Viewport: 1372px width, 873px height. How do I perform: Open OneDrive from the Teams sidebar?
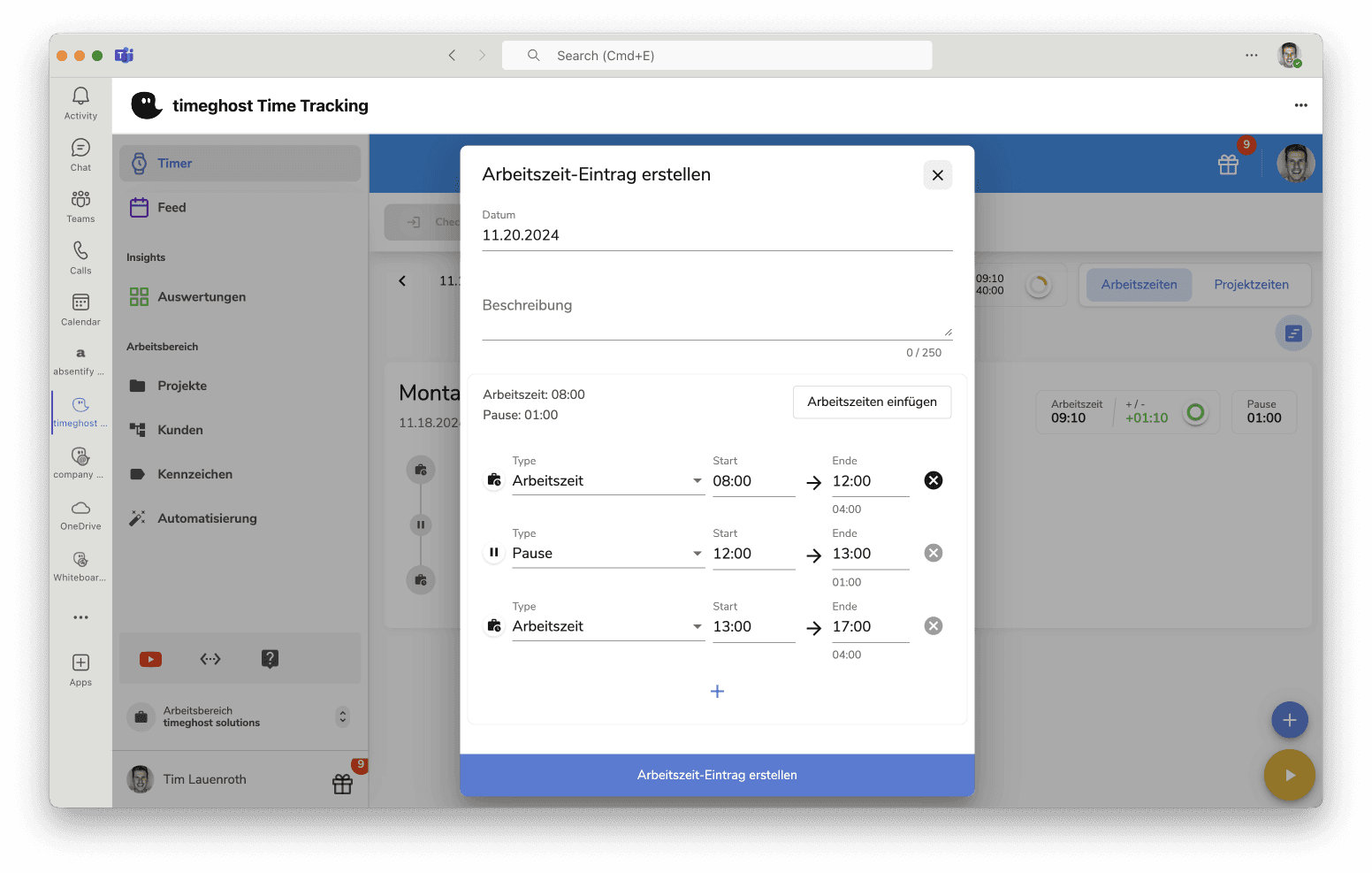tap(80, 514)
